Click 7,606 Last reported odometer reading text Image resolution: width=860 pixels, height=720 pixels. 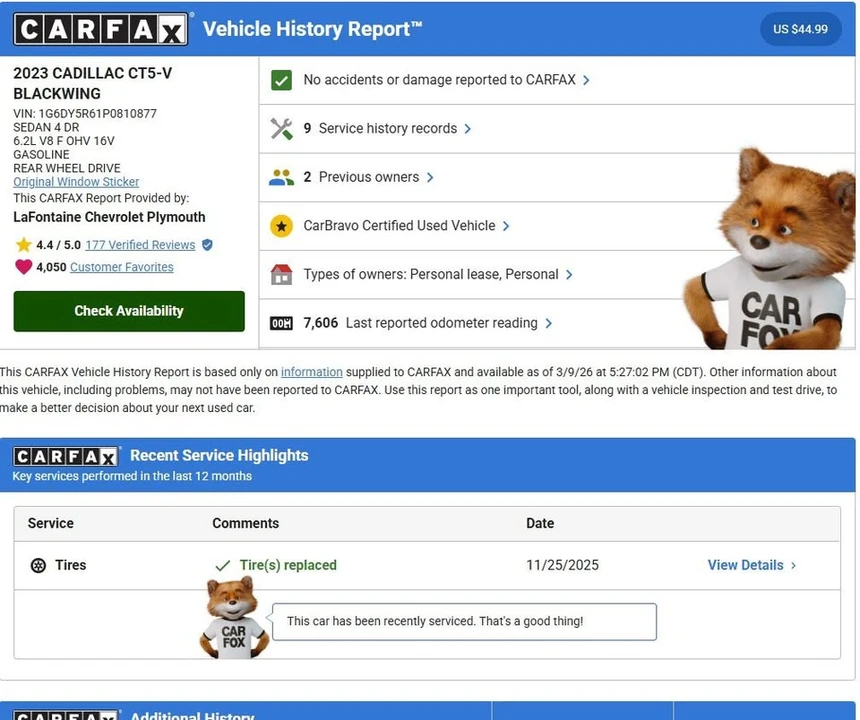pyautogui.click(x=421, y=324)
